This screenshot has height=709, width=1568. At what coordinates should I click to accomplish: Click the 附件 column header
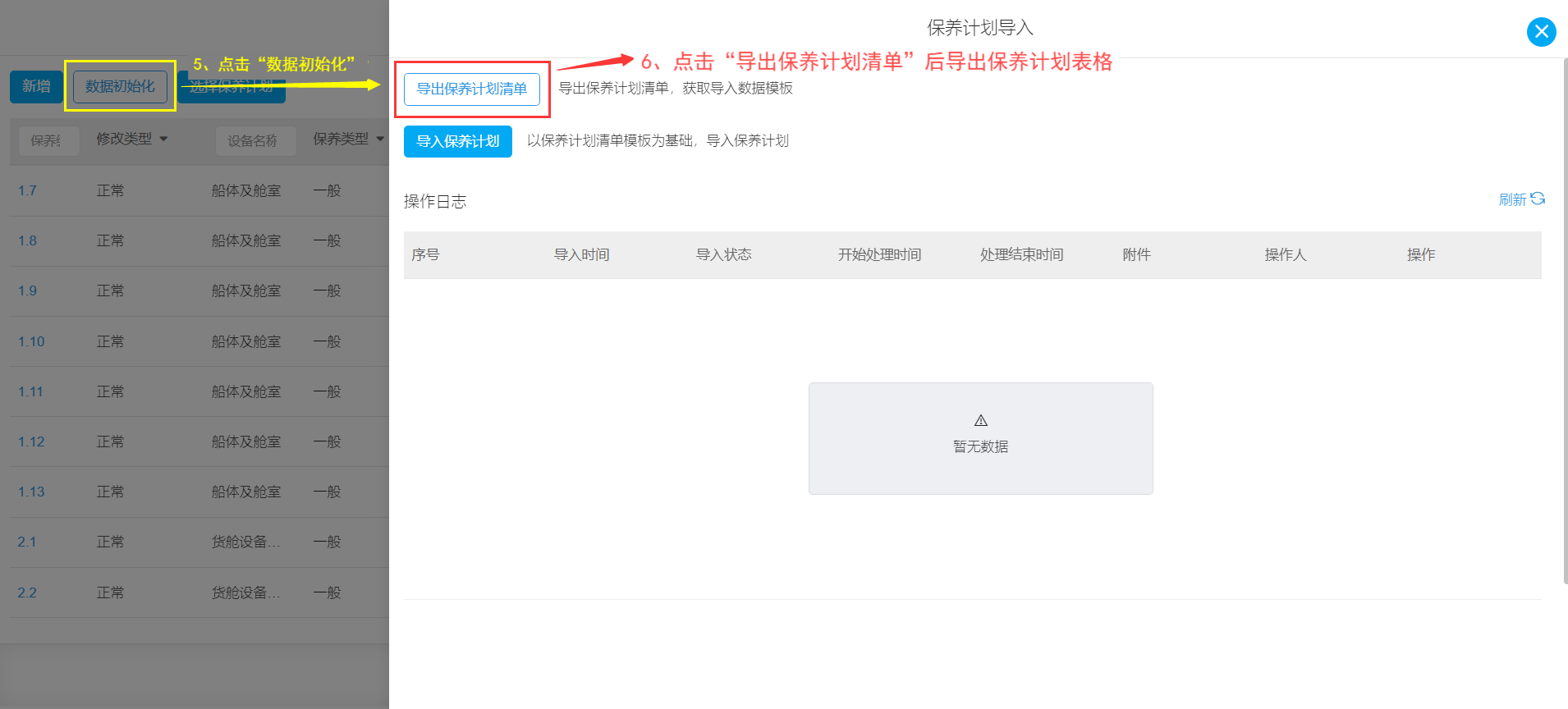pyautogui.click(x=1136, y=254)
